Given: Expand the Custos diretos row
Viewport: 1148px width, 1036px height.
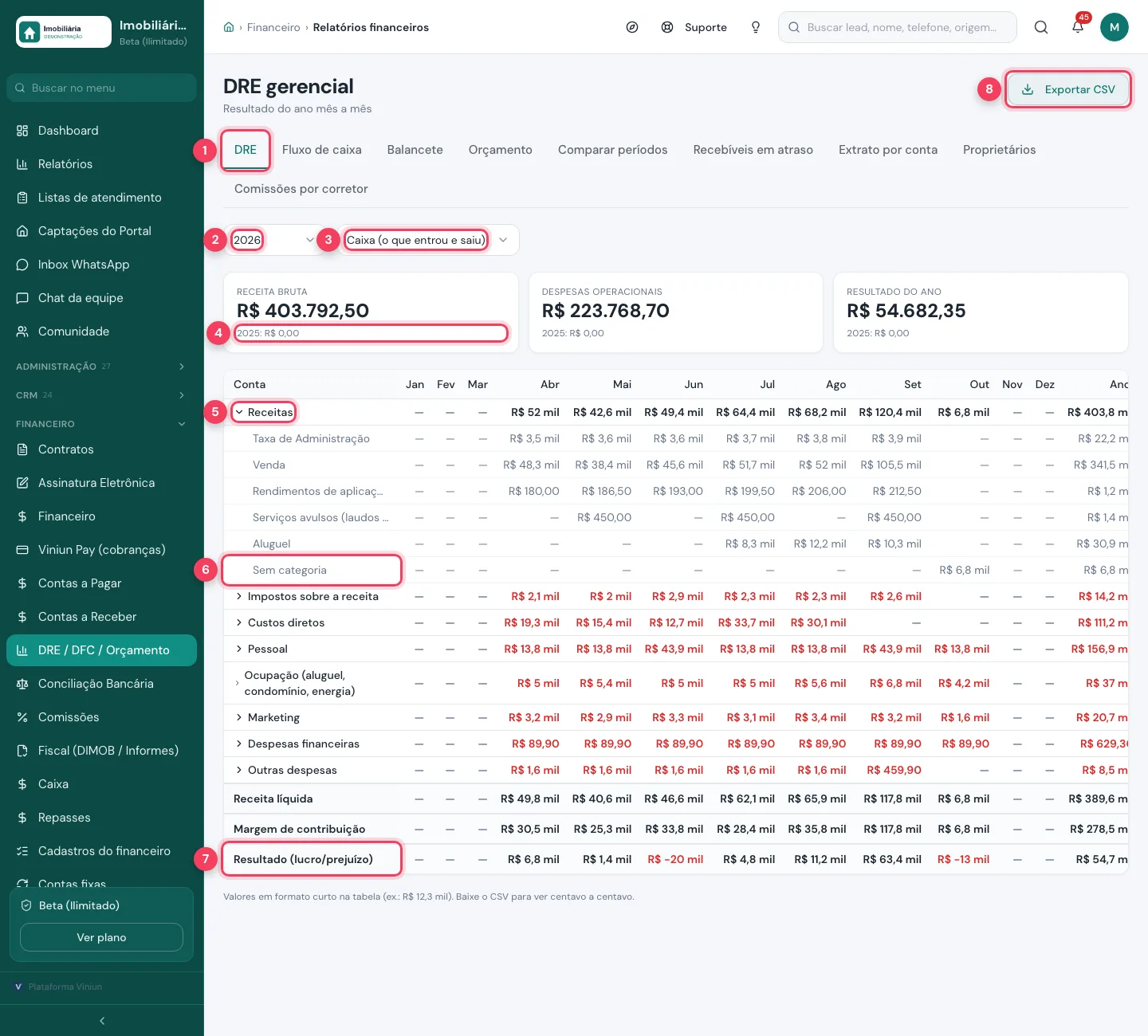Looking at the screenshot, I should [239, 622].
